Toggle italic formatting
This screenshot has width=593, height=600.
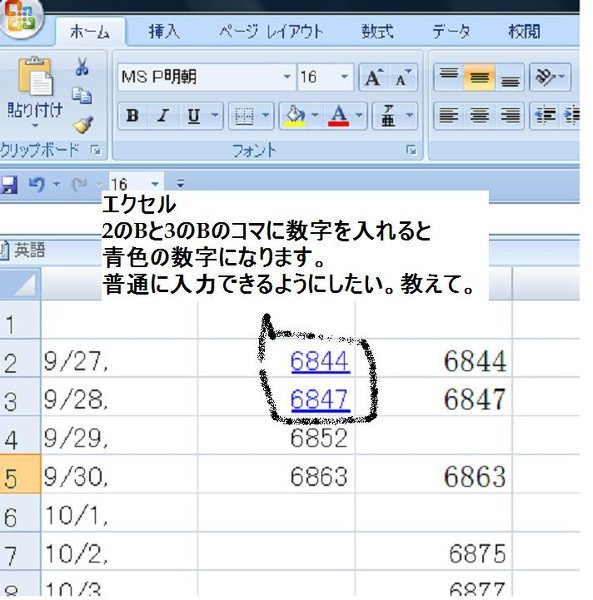point(163,116)
